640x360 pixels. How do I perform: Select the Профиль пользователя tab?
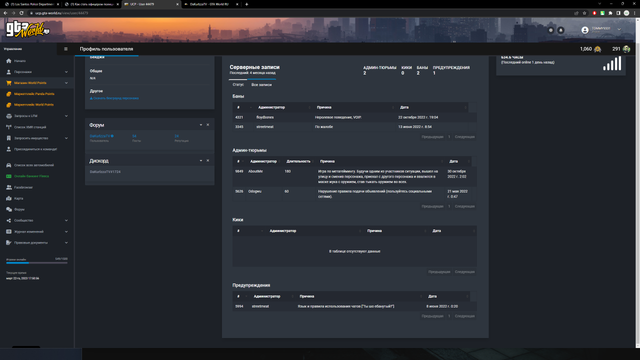106,49
